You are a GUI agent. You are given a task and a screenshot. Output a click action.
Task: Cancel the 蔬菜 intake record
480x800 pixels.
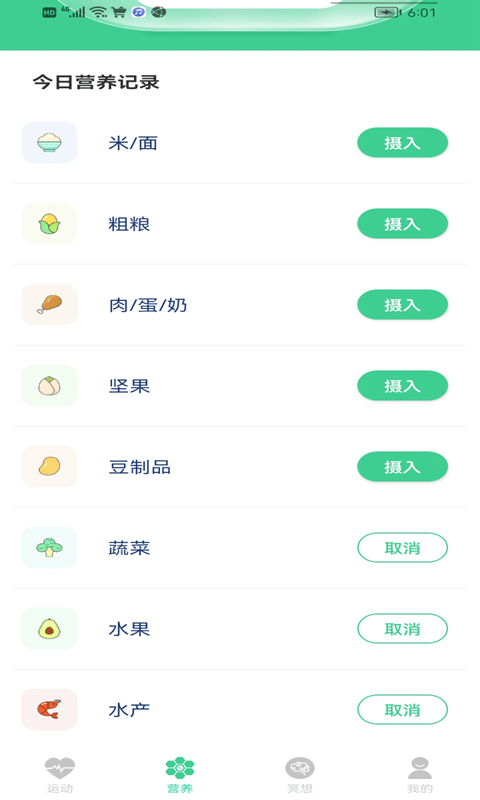tap(402, 548)
